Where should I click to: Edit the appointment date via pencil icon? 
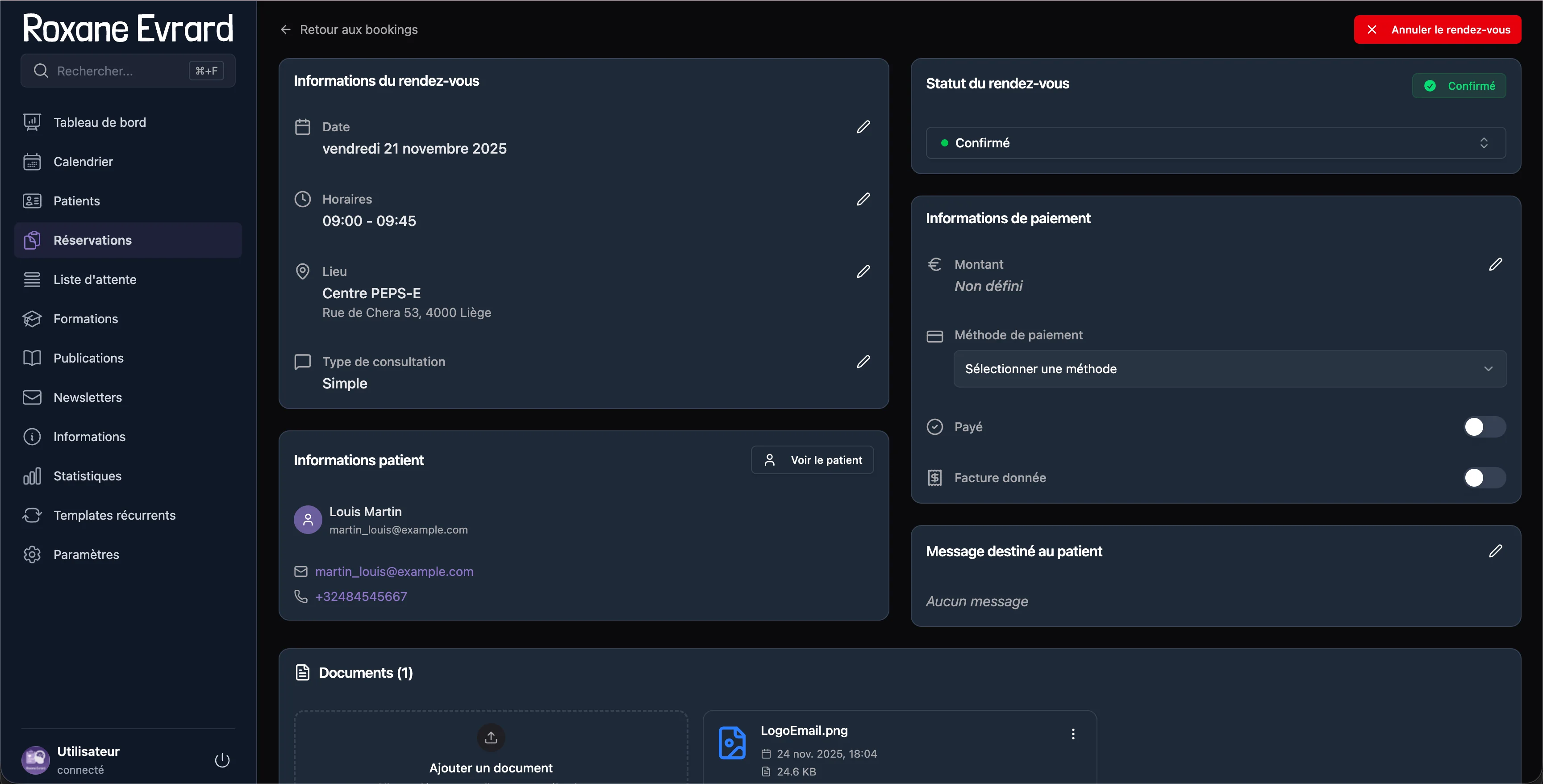[x=863, y=126]
